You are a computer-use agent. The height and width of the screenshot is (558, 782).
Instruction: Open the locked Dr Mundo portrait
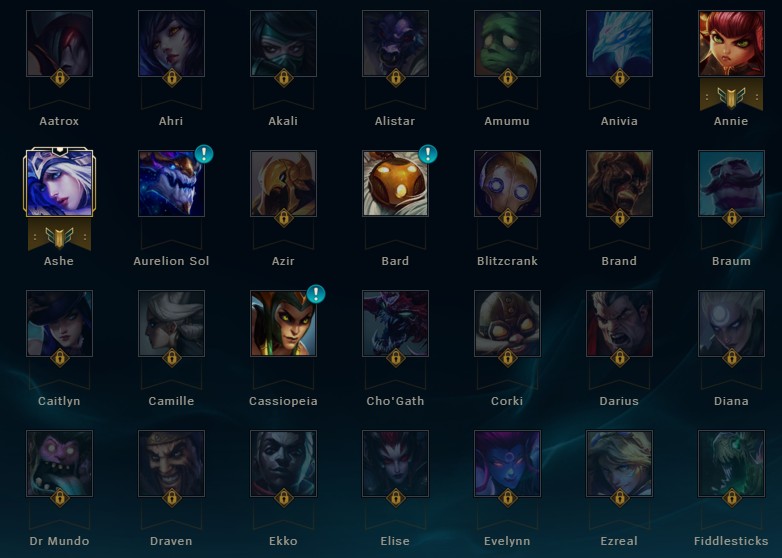coord(59,463)
